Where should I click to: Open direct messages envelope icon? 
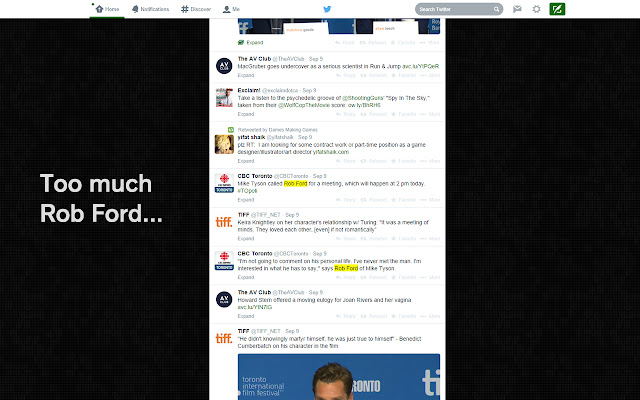pos(517,9)
